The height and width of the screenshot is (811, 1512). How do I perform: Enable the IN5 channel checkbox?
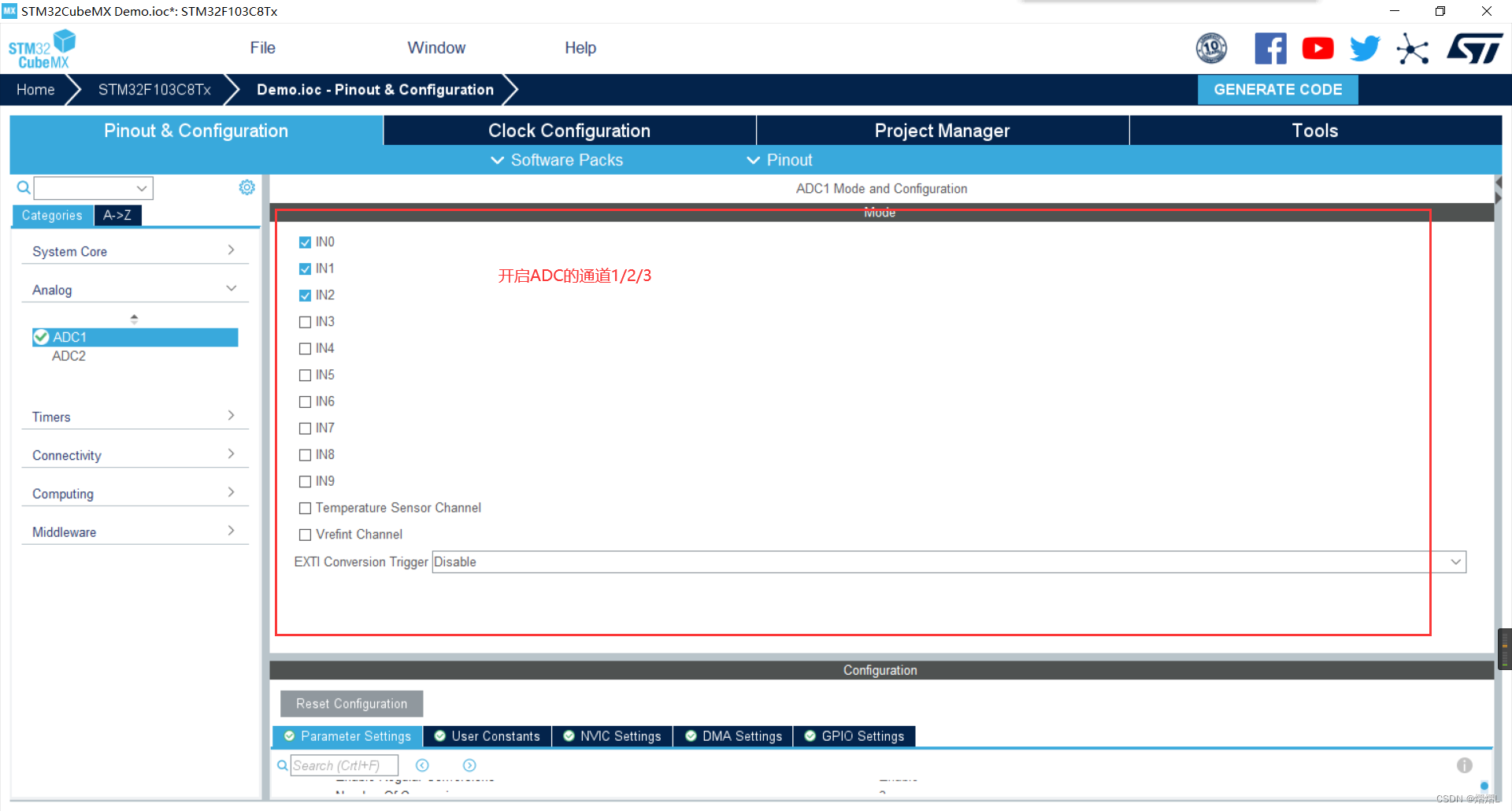(305, 376)
